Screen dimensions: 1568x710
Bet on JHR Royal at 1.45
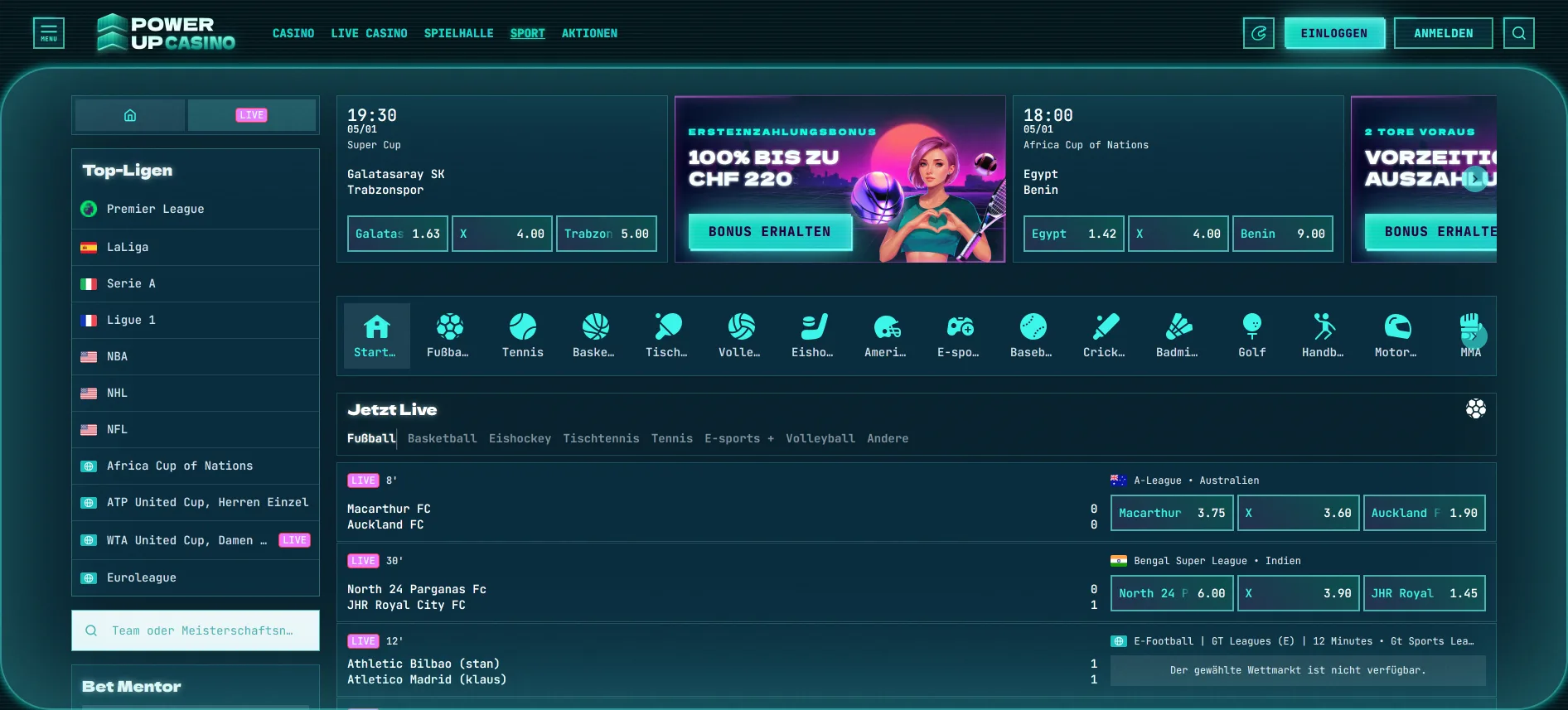[1425, 593]
